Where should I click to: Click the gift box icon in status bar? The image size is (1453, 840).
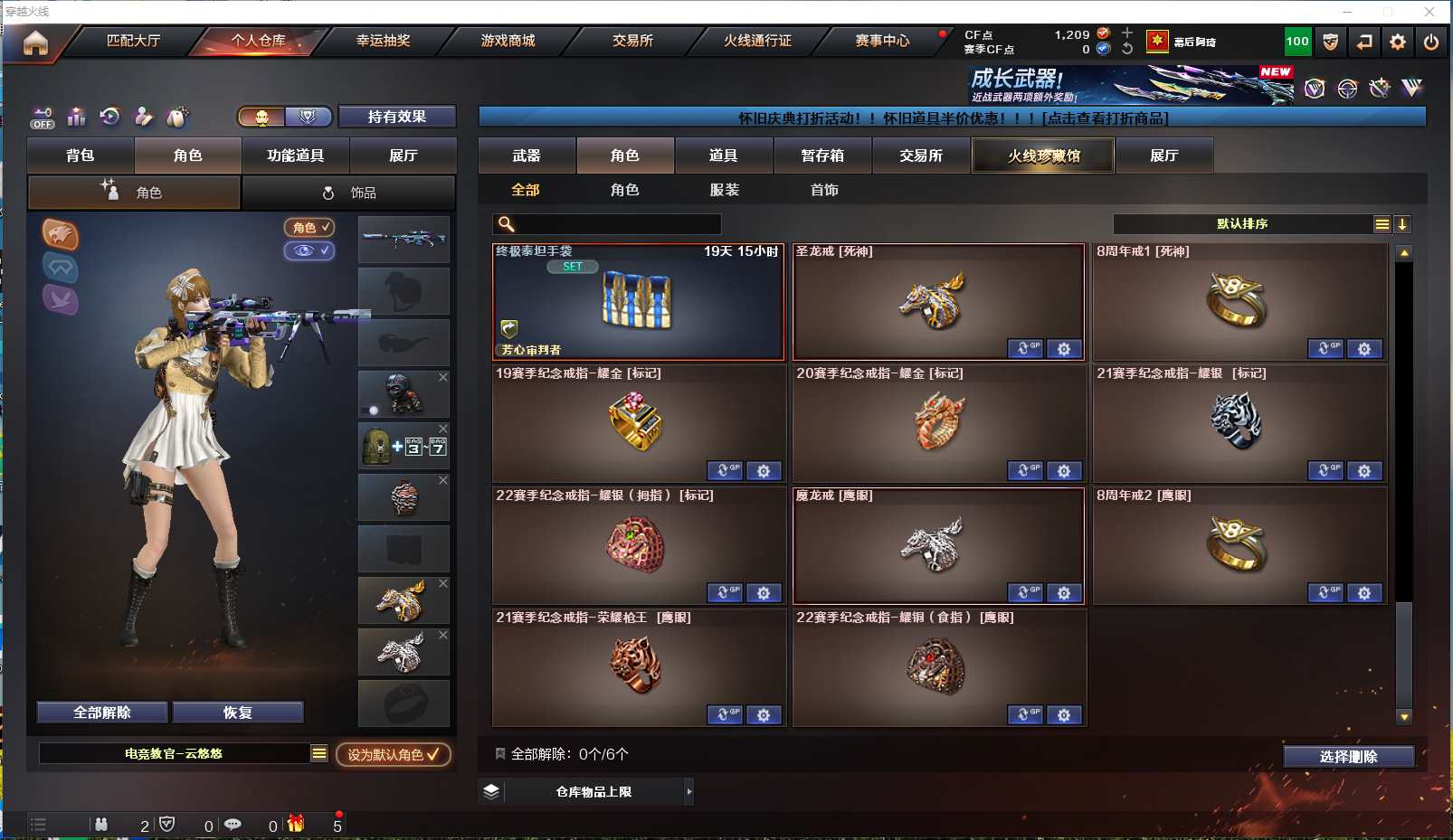296,824
